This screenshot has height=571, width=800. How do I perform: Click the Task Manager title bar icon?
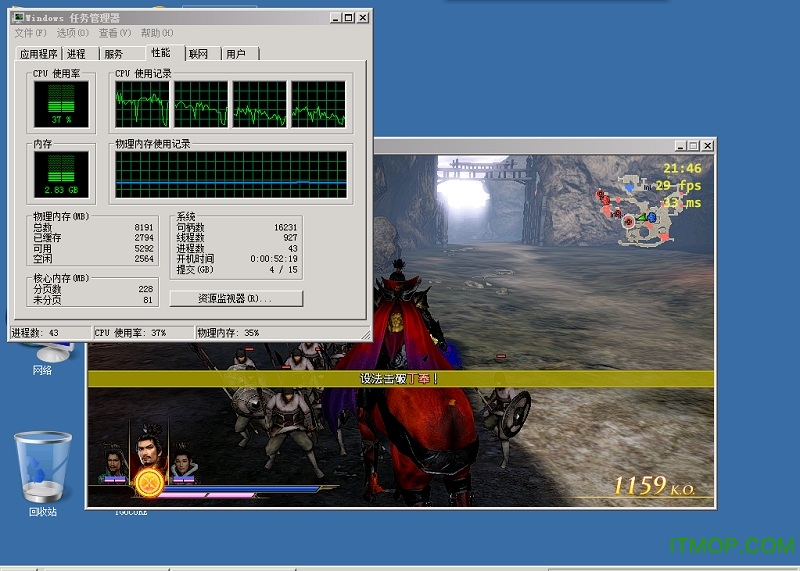tap(19, 17)
